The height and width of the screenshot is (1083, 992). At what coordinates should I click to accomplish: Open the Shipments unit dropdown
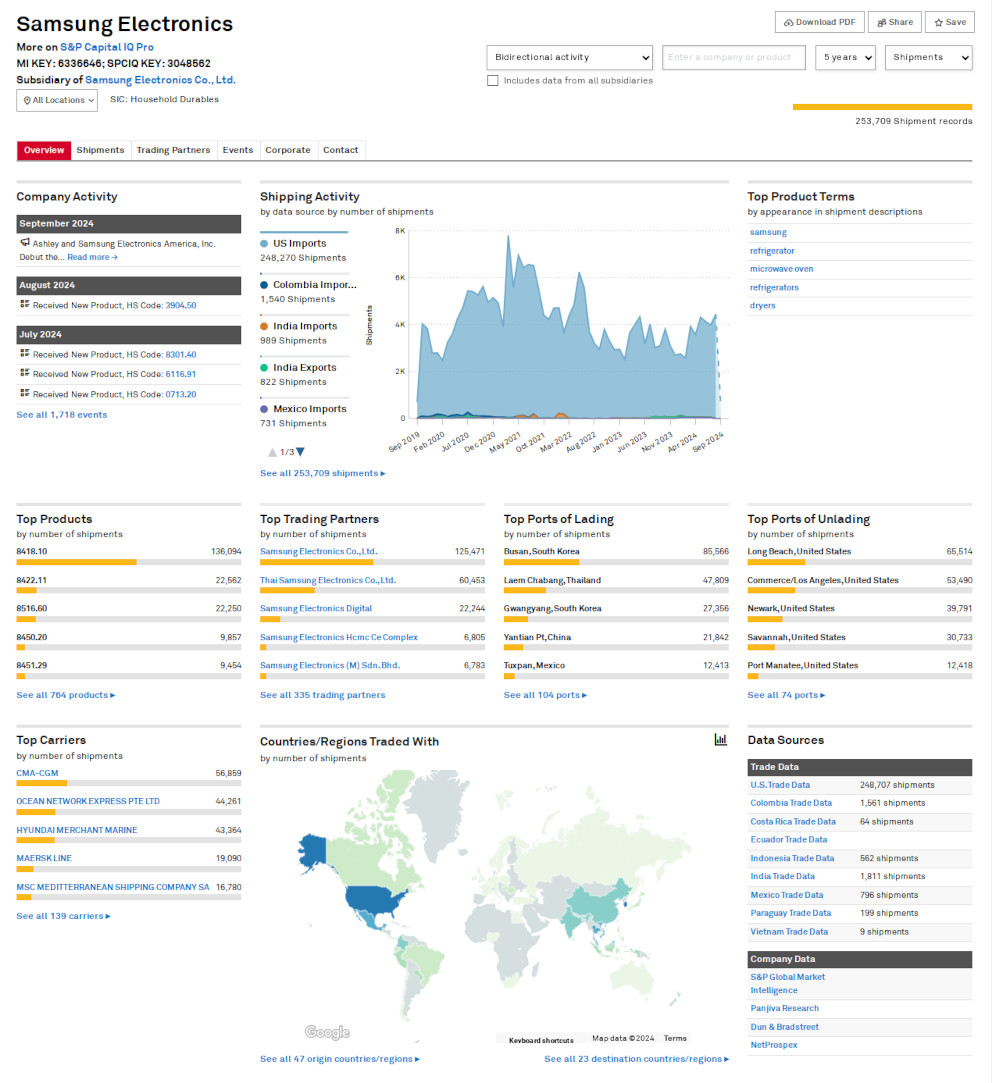click(x=928, y=57)
